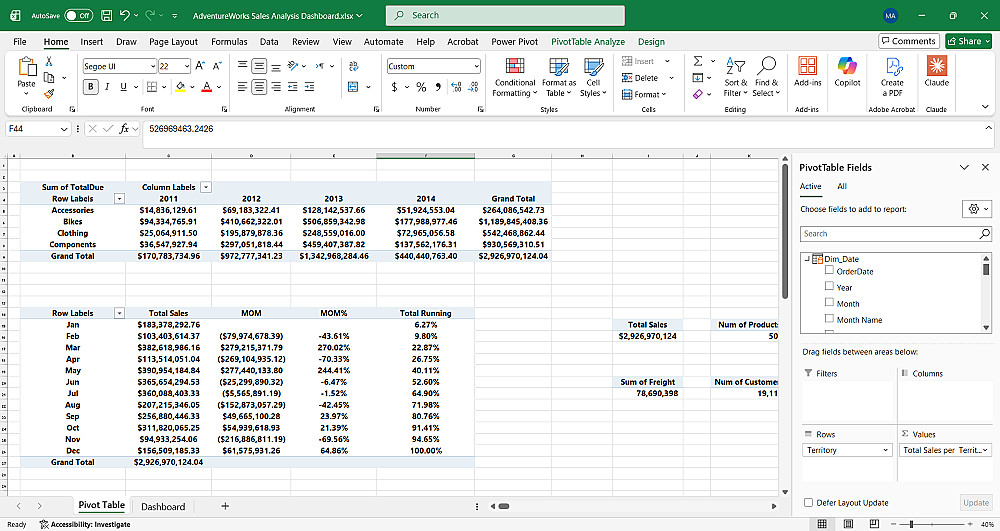Click the Find & Select icon
Image resolution: width=1000 pixels, height=531 pixels.
(x=766, y=66)
